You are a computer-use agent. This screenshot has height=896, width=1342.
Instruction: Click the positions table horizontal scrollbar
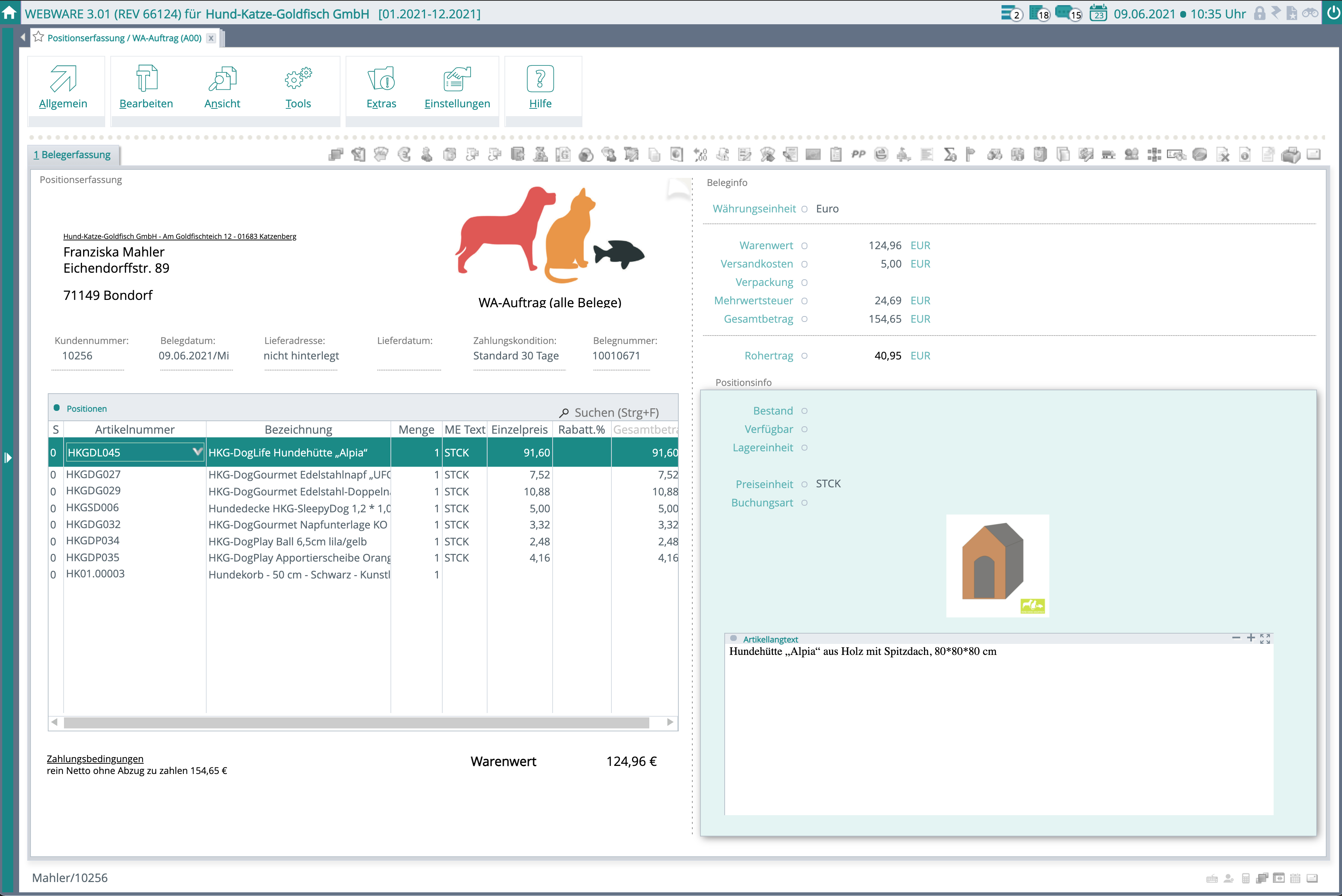pyautogui.click(x=356, y=722)
